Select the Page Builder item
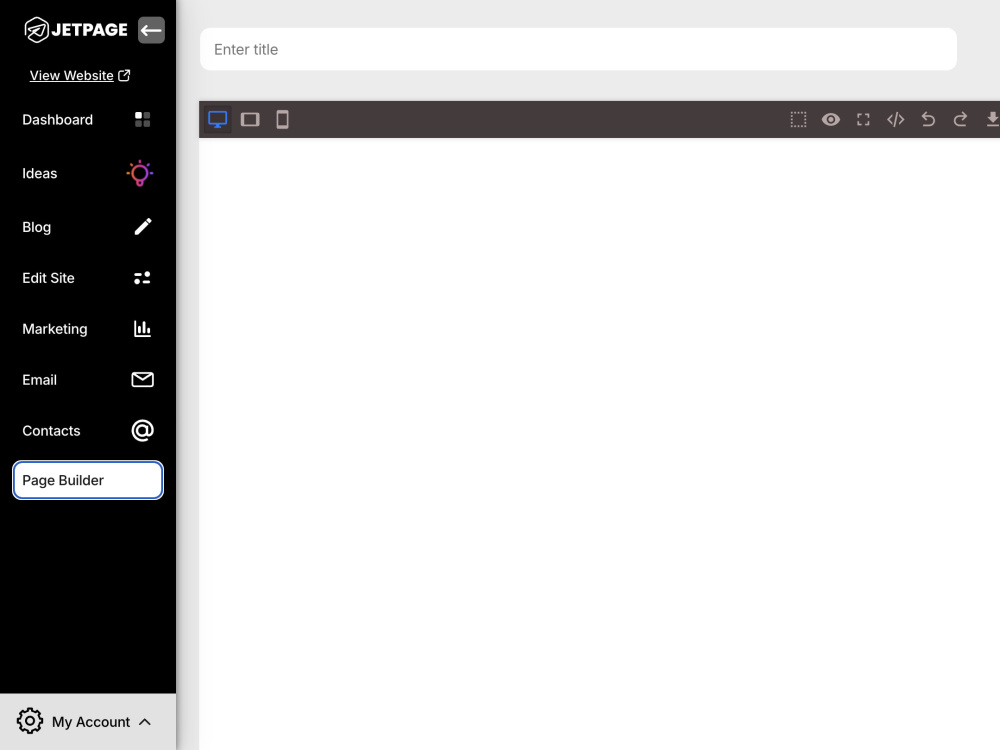Screen dimensions: 1000x750 pyautogui.click(x=88, y=480)
